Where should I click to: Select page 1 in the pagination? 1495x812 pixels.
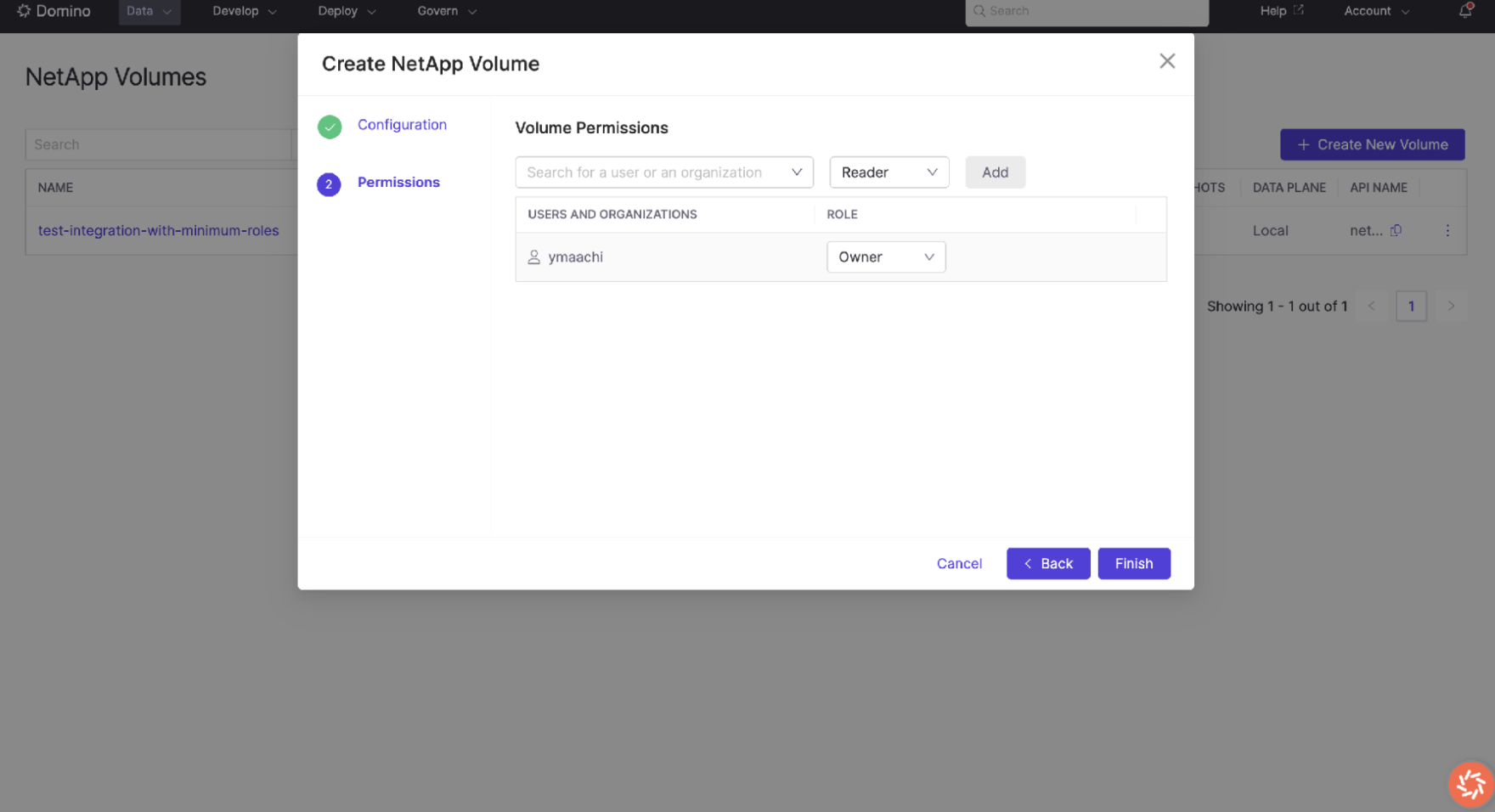click(1411, 306)
